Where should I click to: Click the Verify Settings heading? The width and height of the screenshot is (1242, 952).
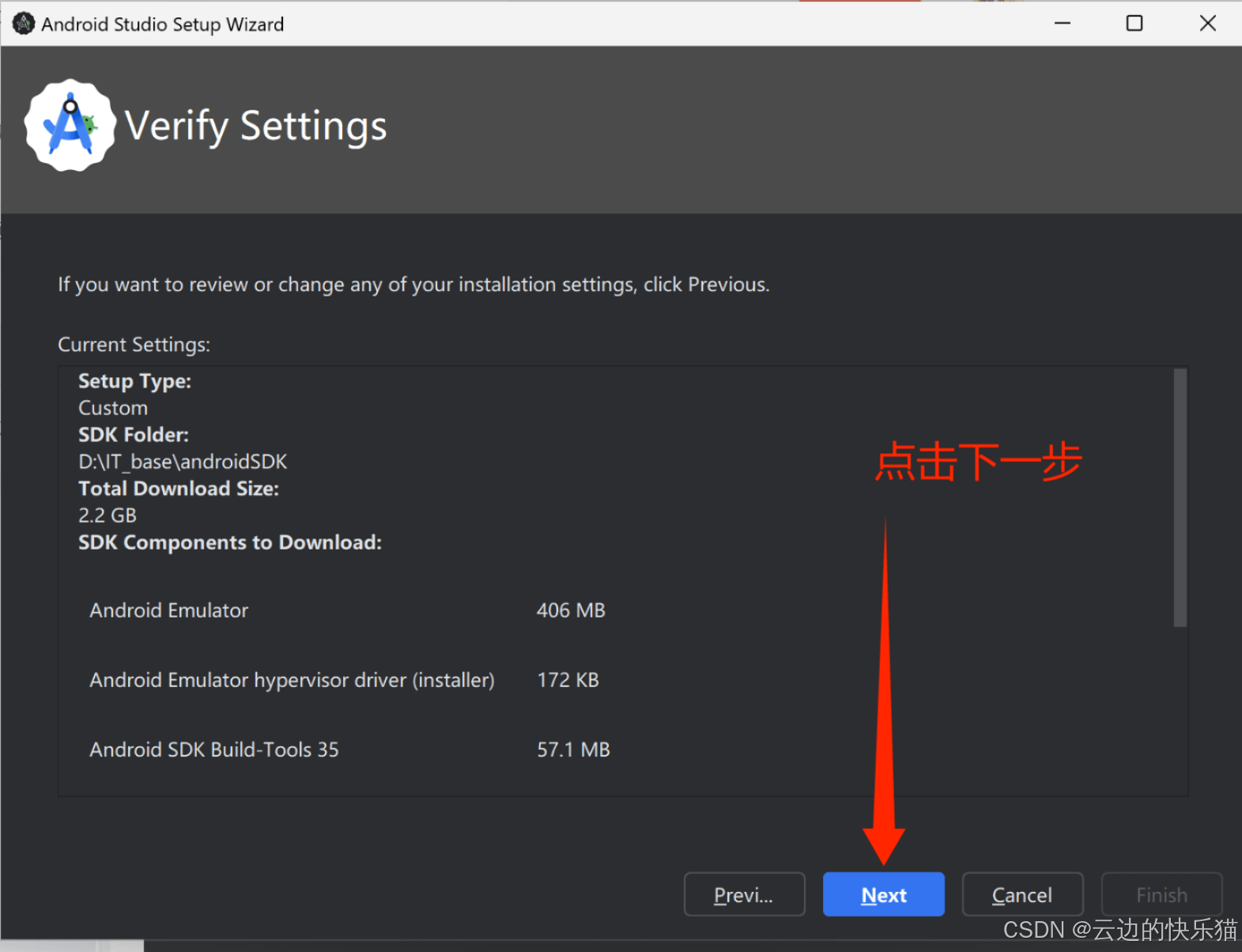(256, 127)
